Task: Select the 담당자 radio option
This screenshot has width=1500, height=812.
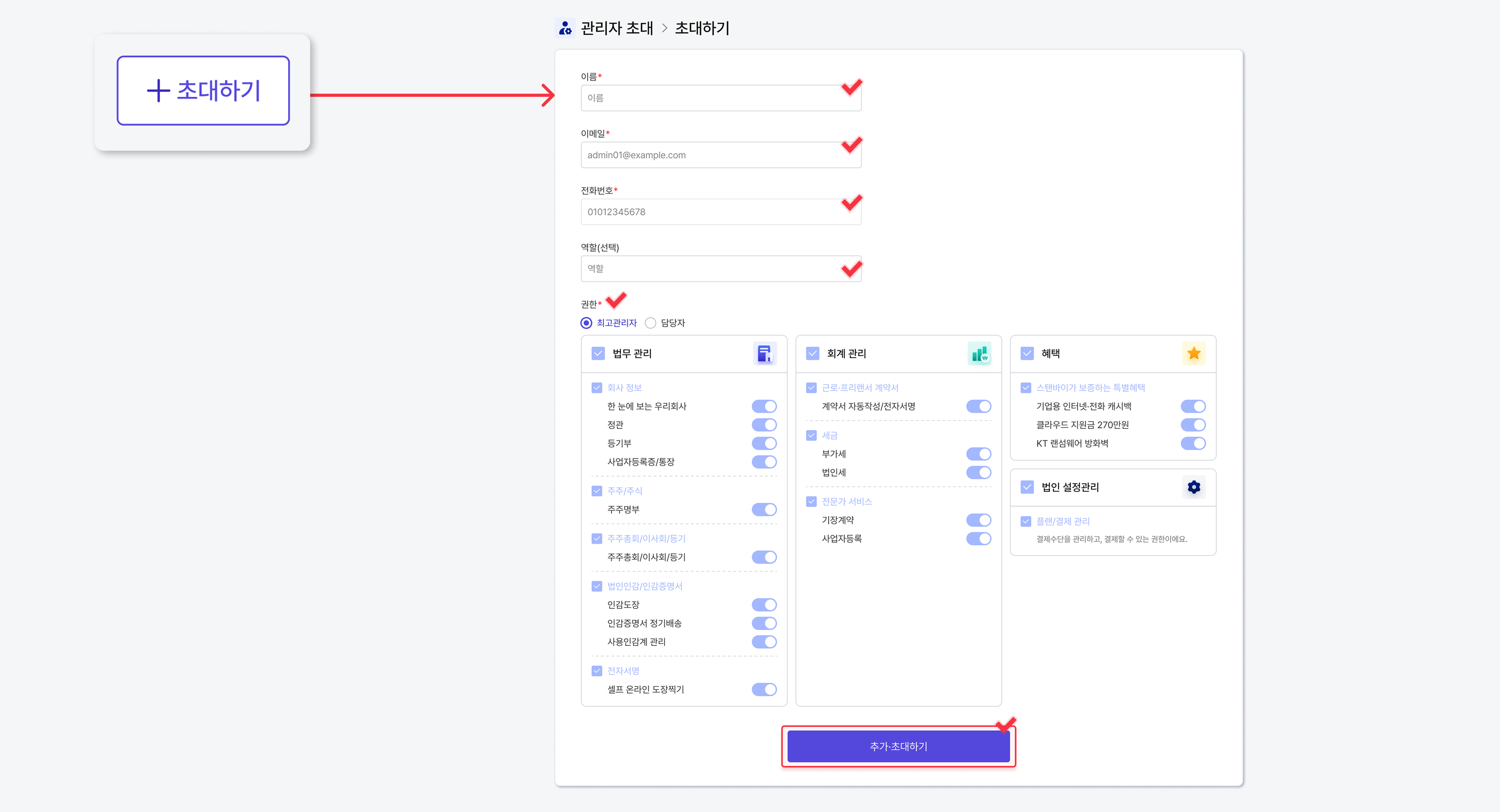Action: coord(650,323)
